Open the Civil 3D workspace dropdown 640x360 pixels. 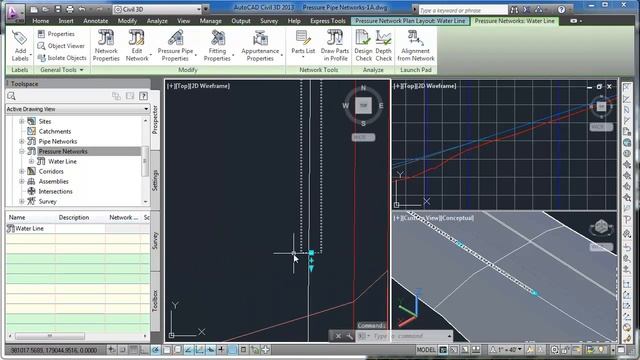[199, 9]
